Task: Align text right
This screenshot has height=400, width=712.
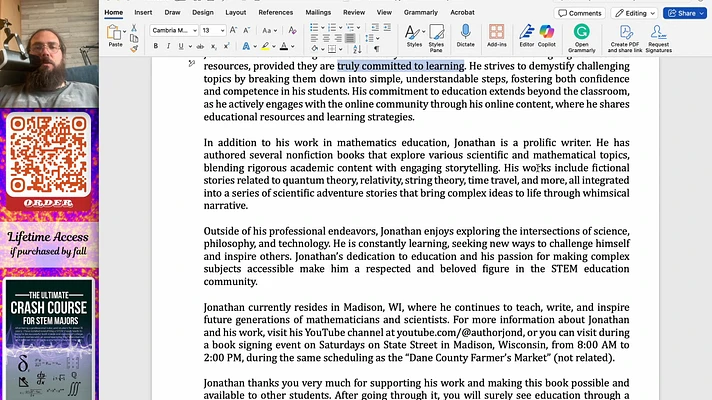Action: coord(338,38)
